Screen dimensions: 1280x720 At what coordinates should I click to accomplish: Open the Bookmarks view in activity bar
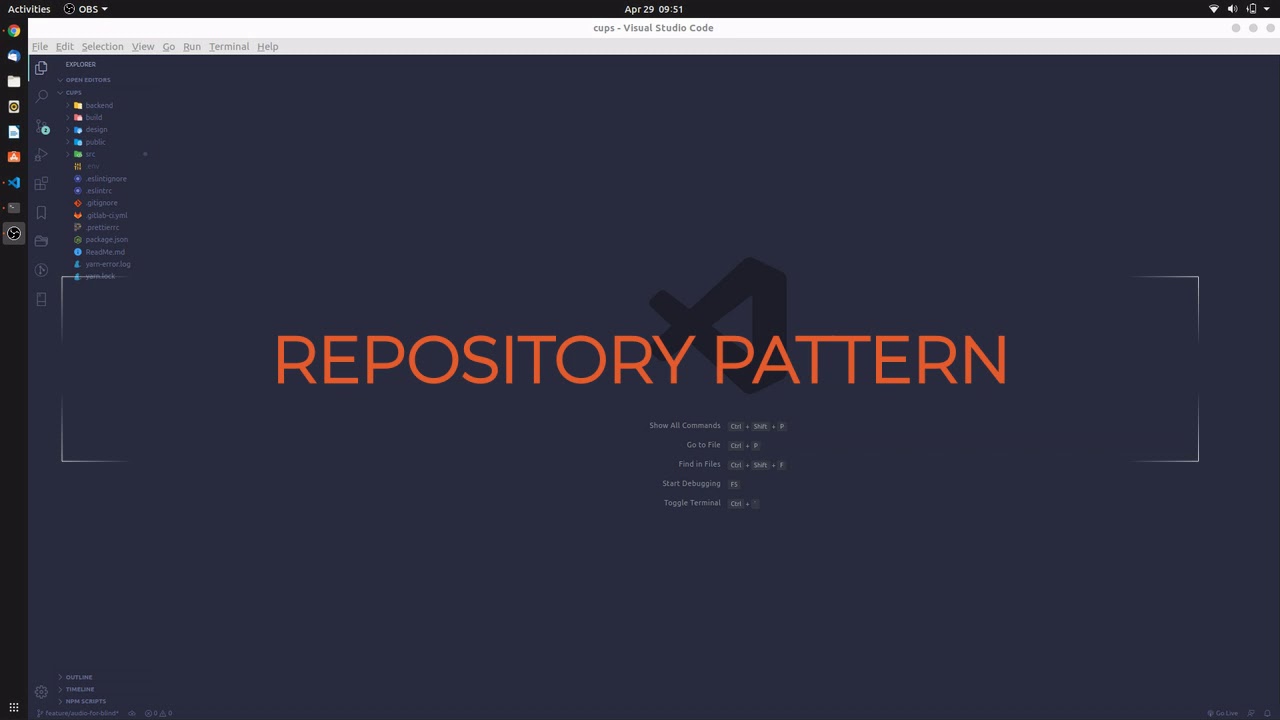pyautogui.click(x=41, y=213)
